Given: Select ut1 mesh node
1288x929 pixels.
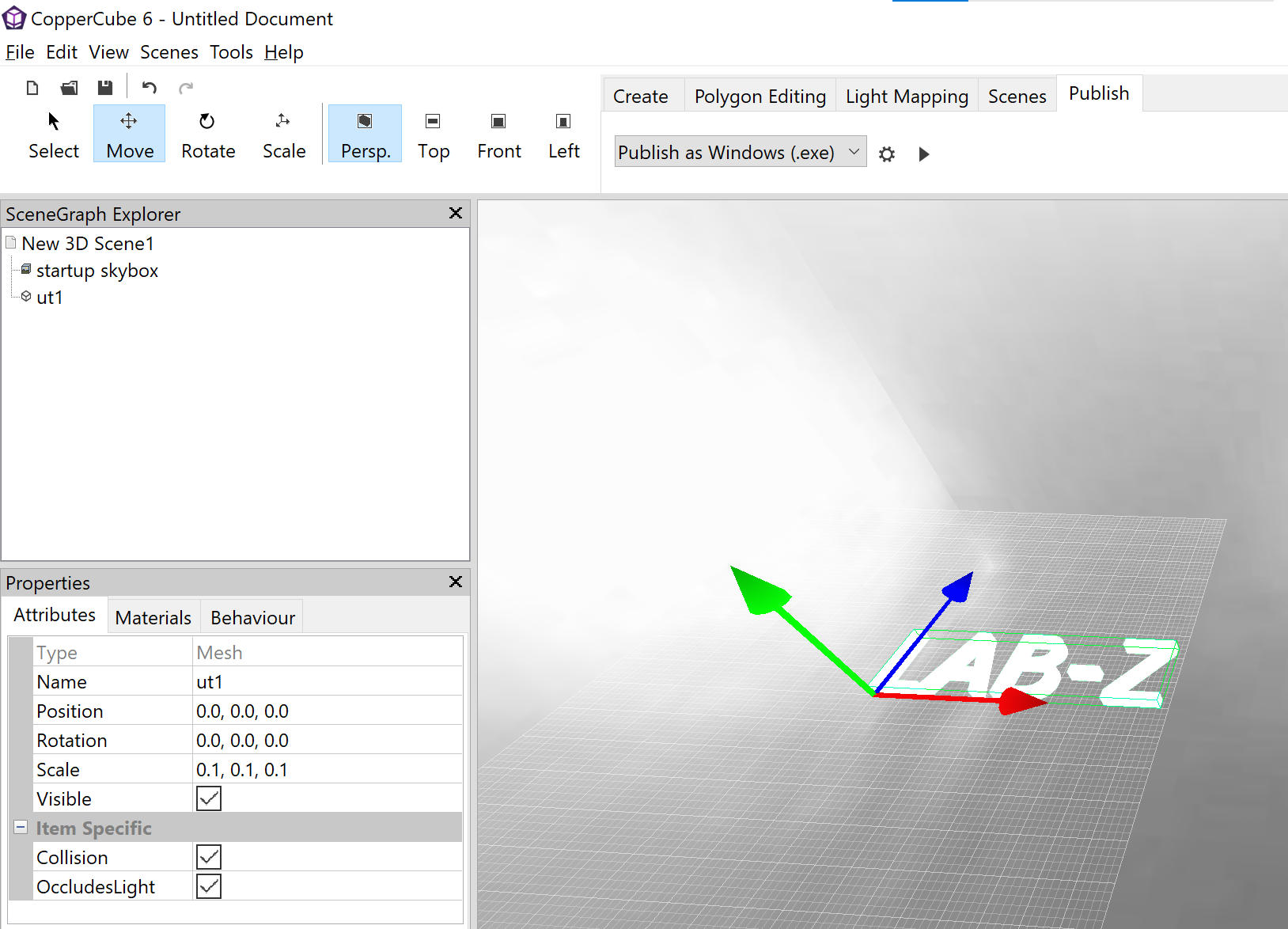Looking at the screenshot, I should pos(50,298).
